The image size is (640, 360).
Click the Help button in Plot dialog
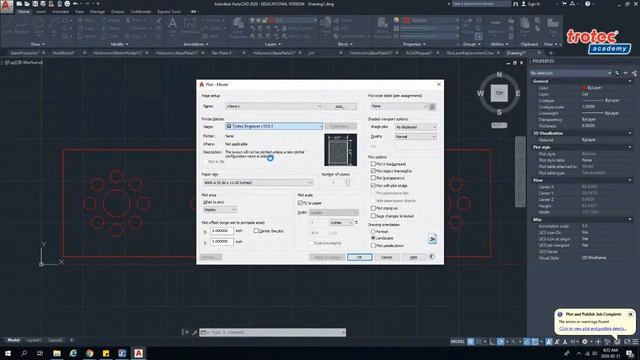click(x=413, y=257)
